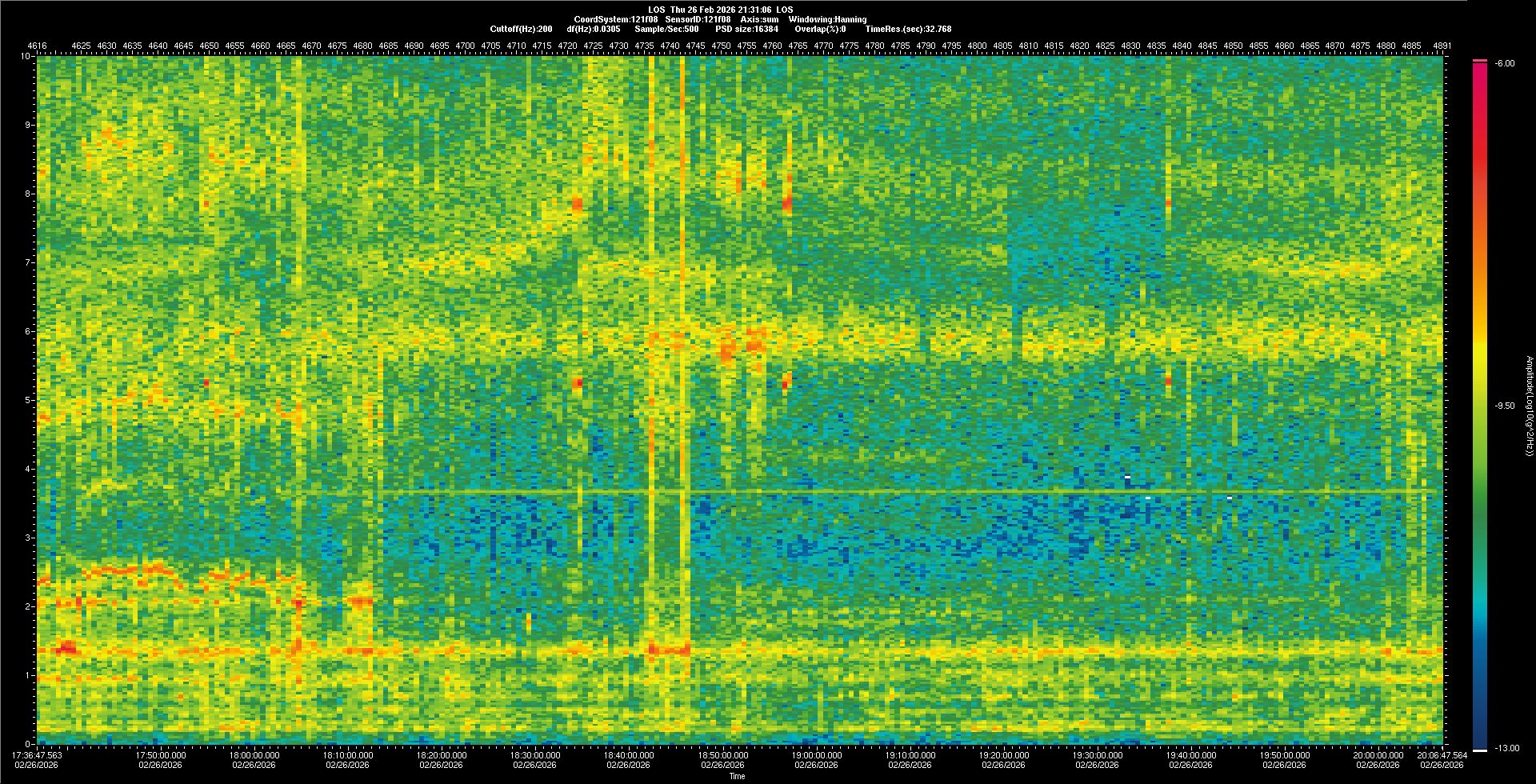Click the TimeRes.(sec):32.768 label
This screenshot has height=784, width=1536.
pos(908,29)
